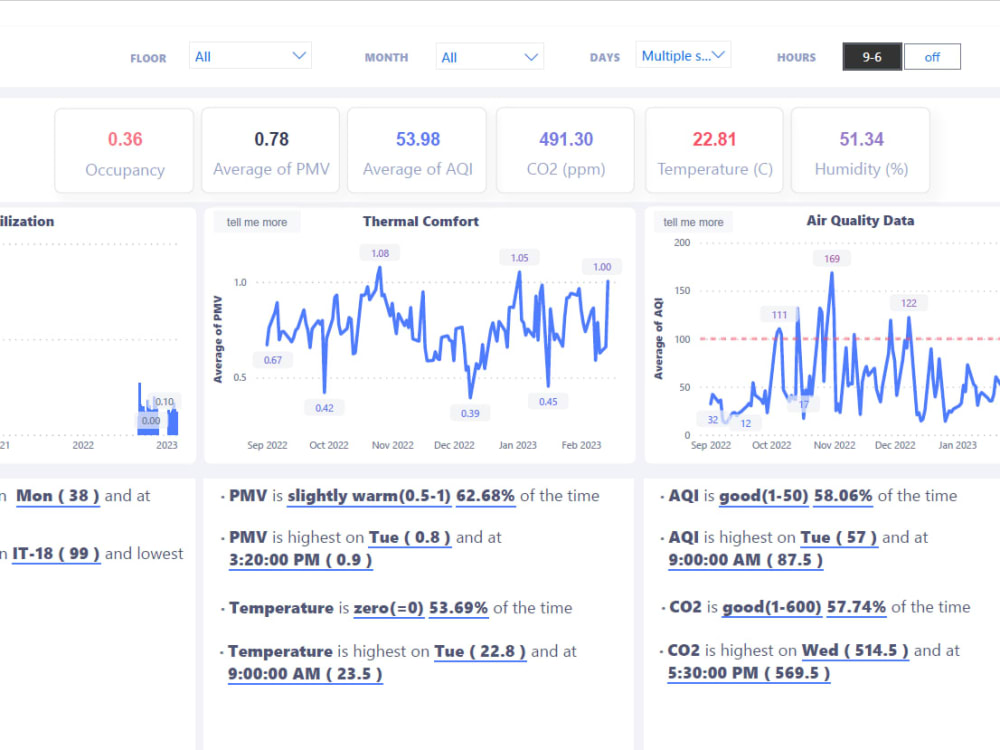Expand the Days multiple selection dropdown

coord(683,55)
